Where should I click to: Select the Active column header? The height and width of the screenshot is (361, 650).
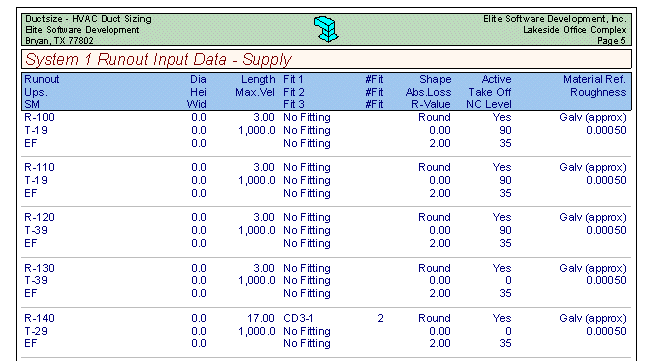(x=496, y=79)
